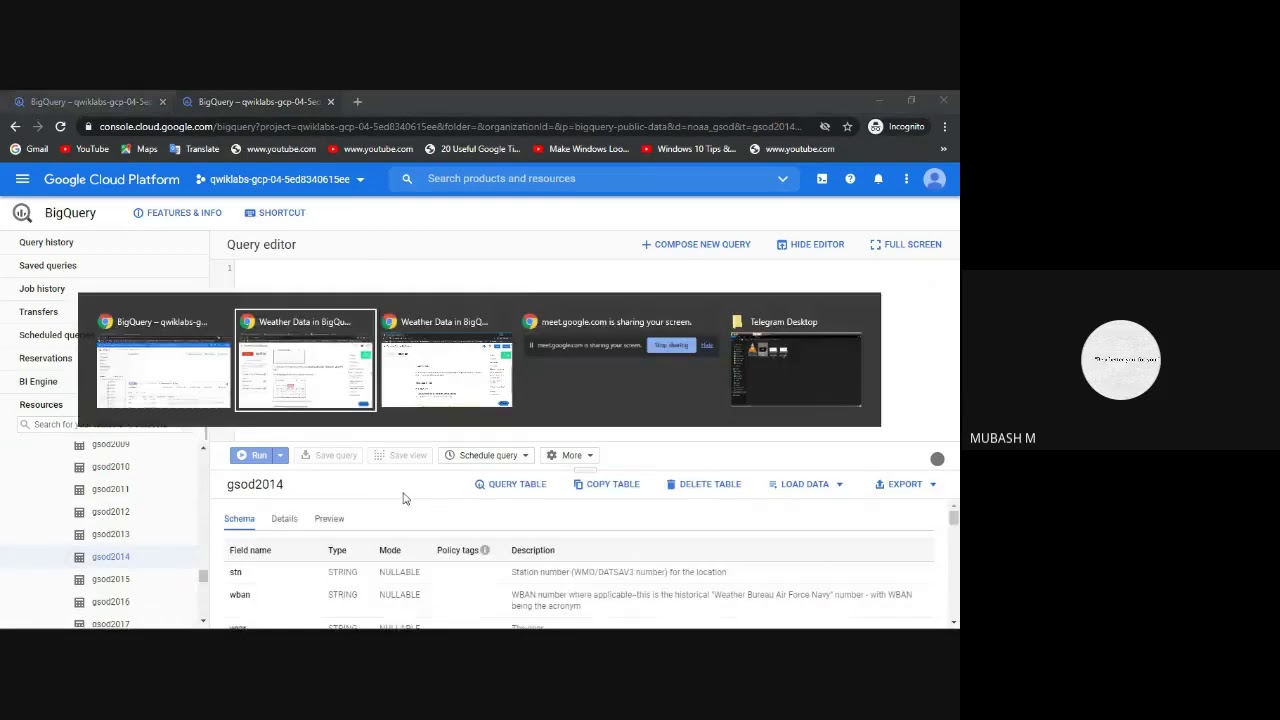Open Saved queries in left navigation
This screenshot has width=1280, height=720.
(47, 265)
